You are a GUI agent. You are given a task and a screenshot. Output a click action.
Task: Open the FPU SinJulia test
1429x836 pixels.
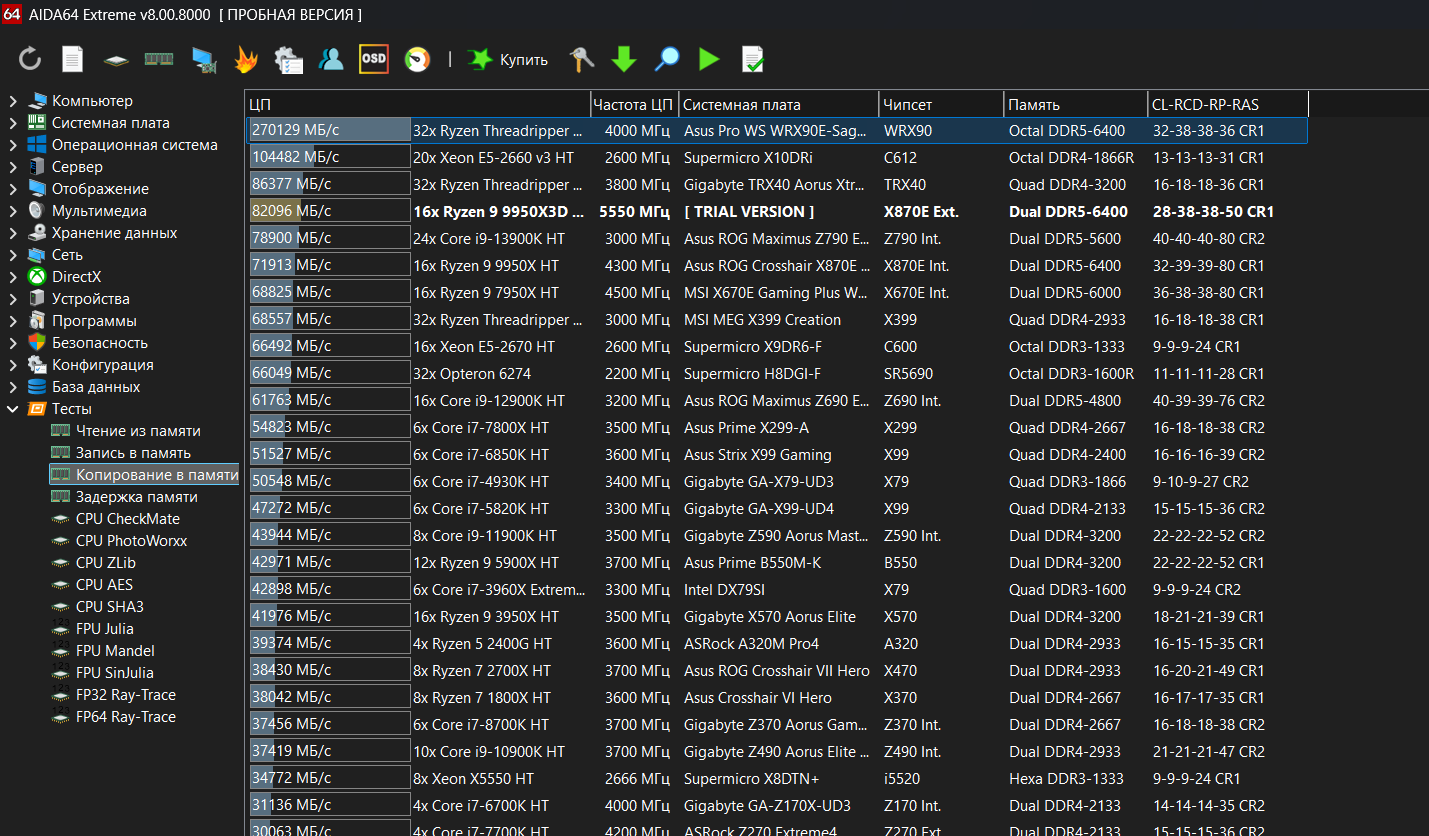(115, 673)
